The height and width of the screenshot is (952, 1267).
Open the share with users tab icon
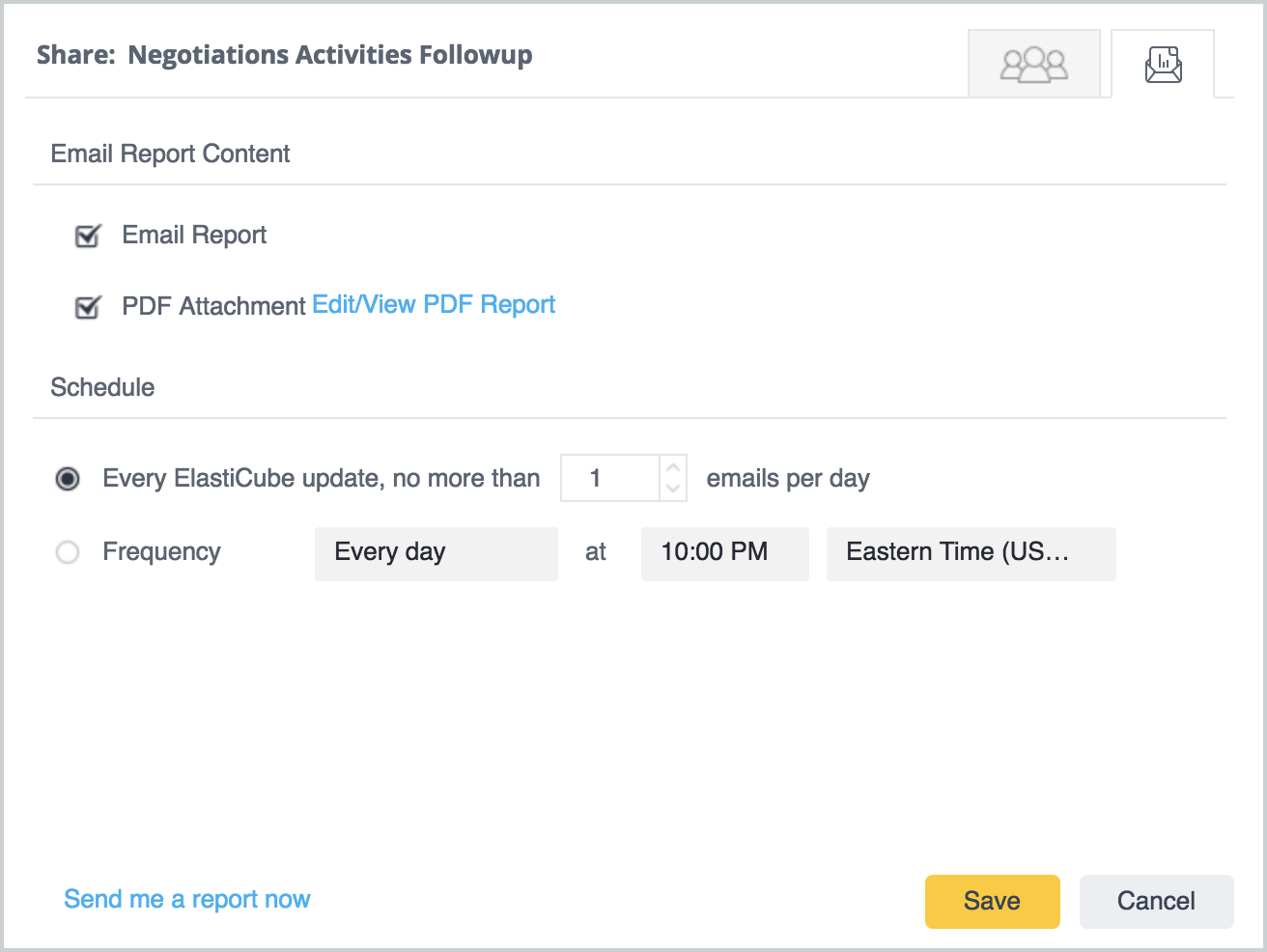click(x=1034, y=64)
